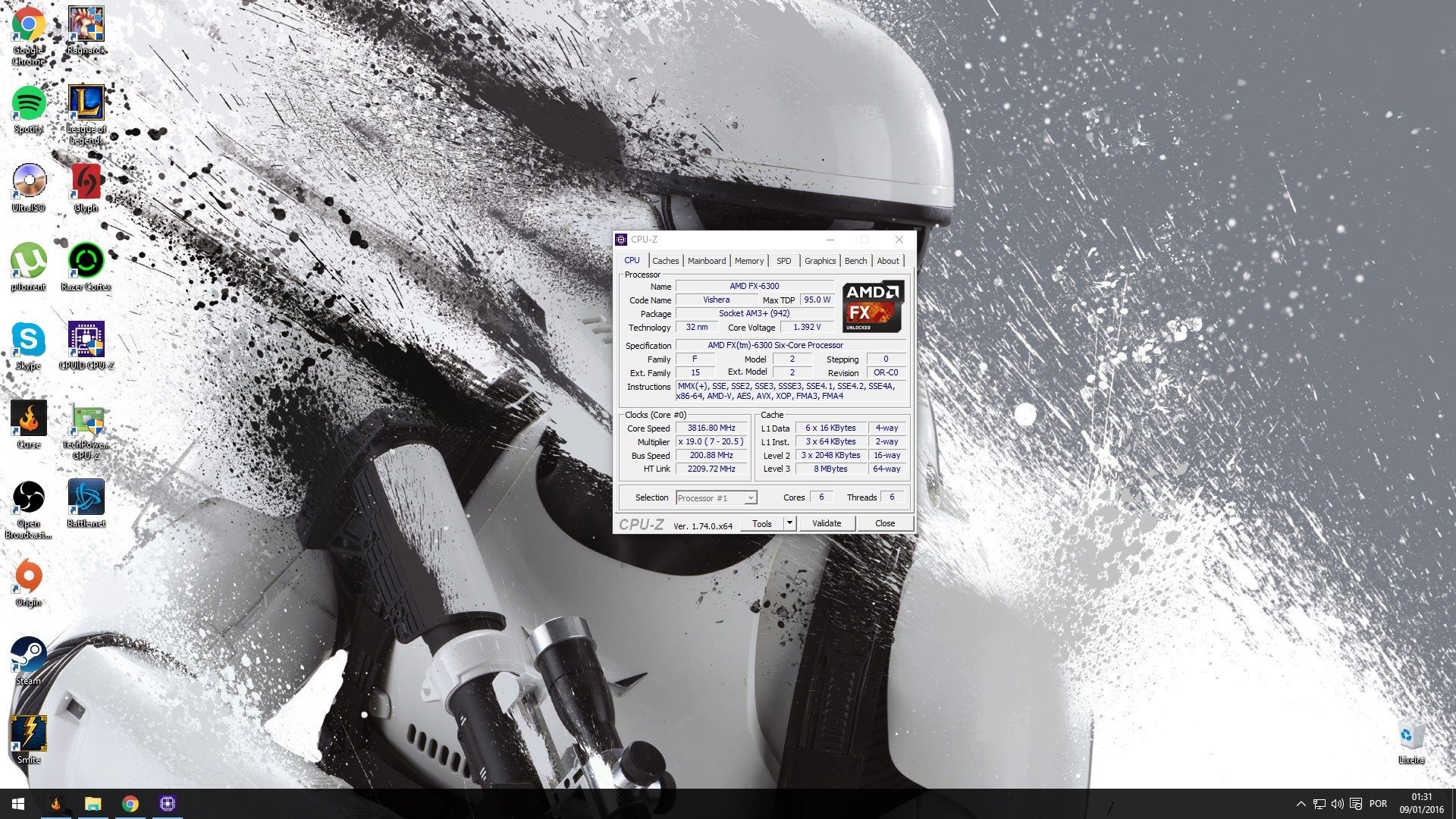The image size is (1456, 819).
Task: Click the 6 x 16 KBytes L1 Data value
Action: 830,428
